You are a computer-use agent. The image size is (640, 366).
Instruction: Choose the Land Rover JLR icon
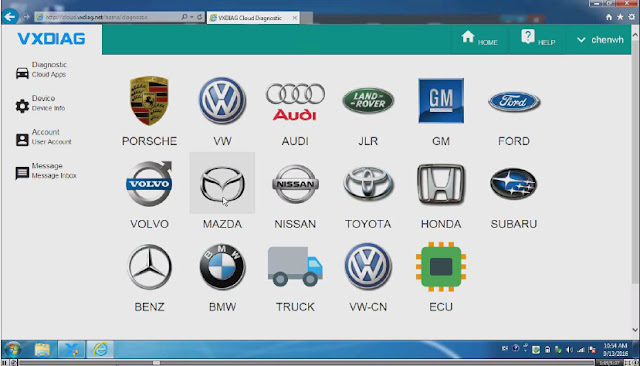[x=368, y=100]
